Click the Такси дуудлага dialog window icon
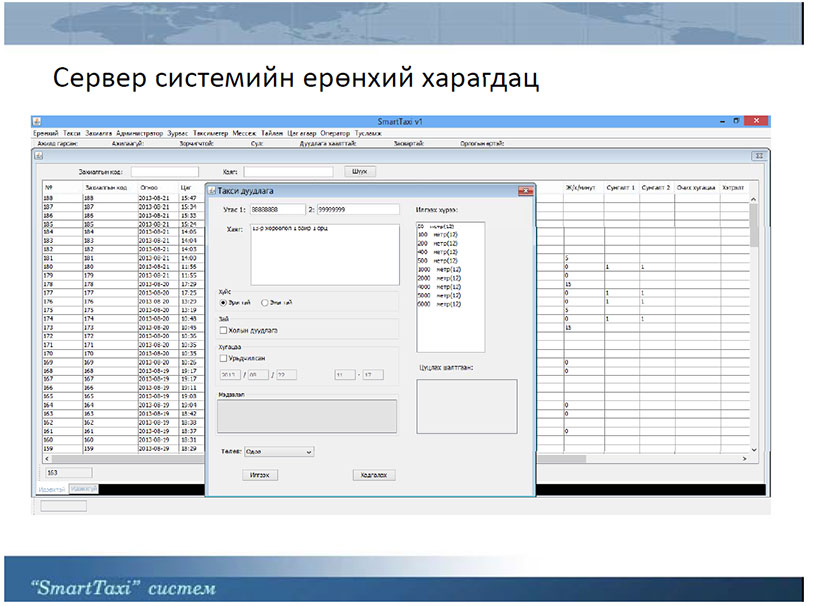This screenshot has width=813, height=606. coord(211,190)
